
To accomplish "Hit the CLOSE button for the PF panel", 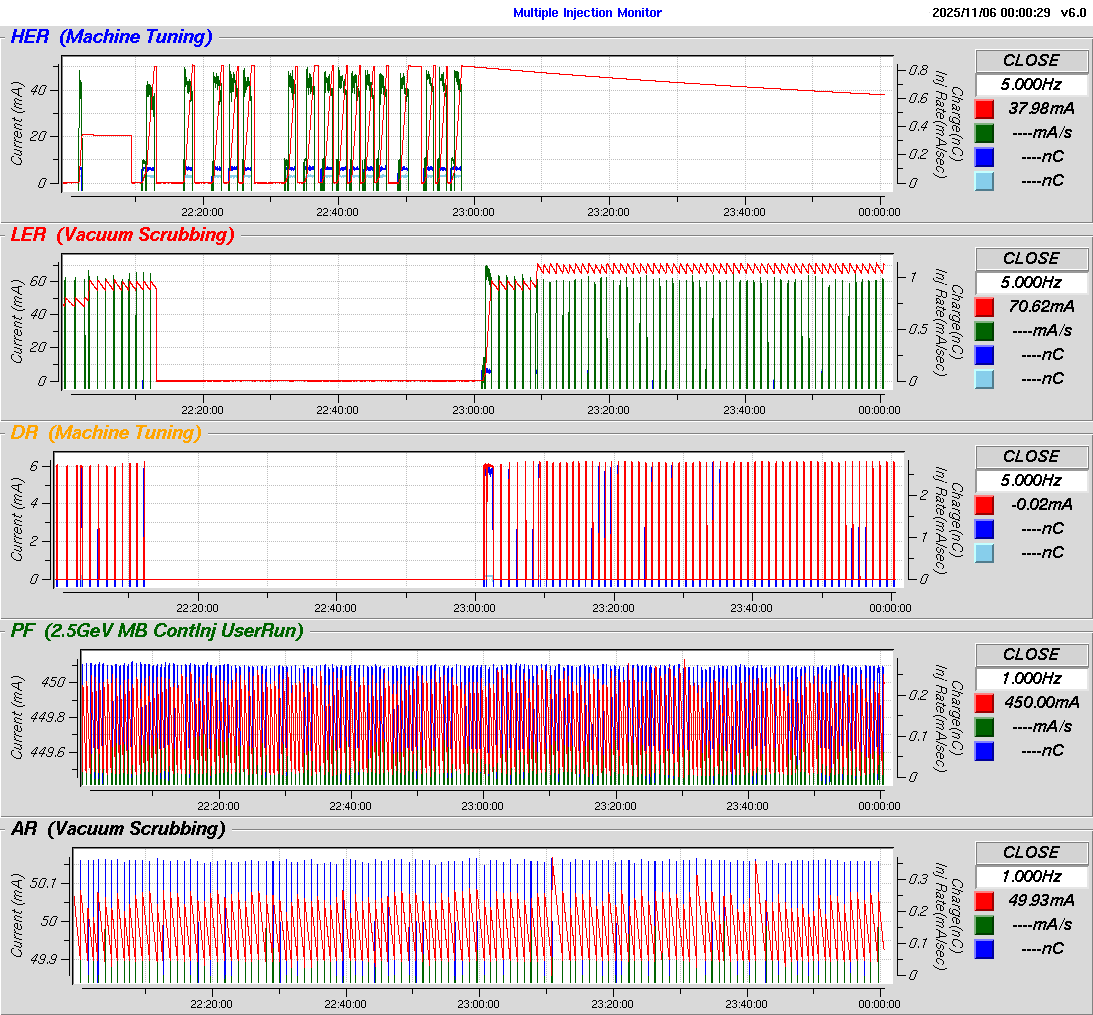I will coord(1031,654).
